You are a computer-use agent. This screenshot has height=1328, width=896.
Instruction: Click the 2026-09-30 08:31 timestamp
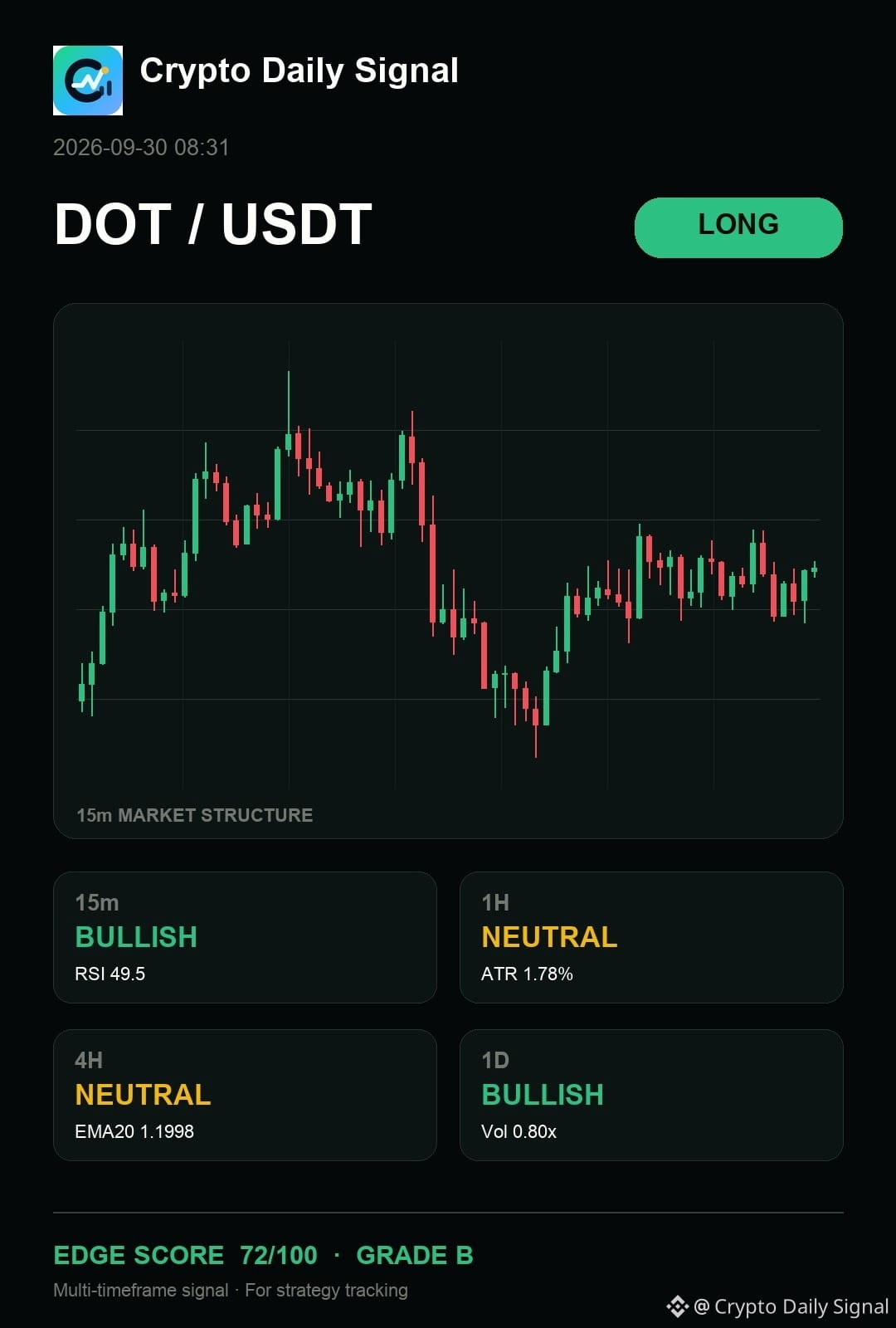tap(141, 148)
